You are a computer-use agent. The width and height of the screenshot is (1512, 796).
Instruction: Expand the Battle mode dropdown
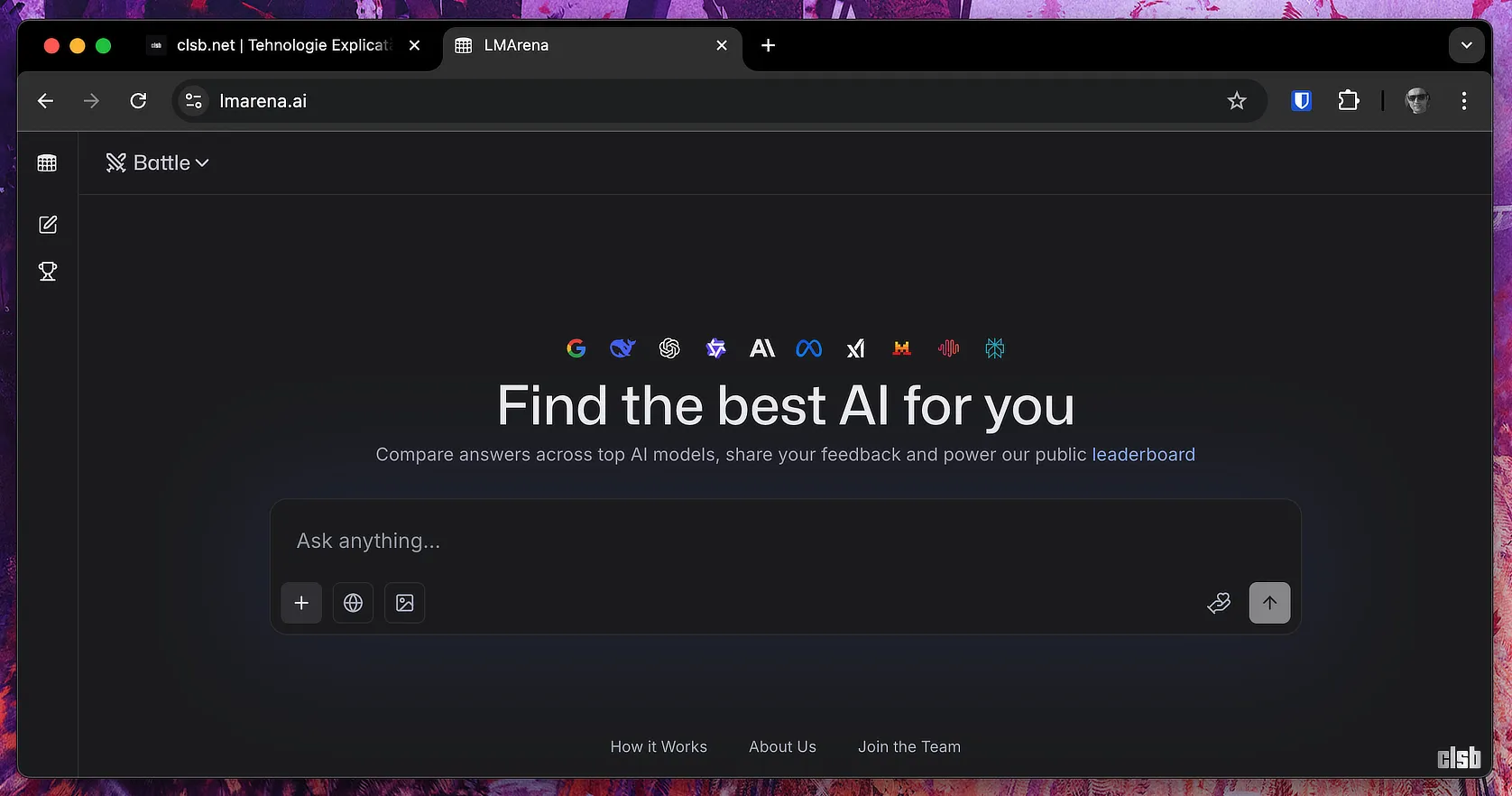[x=158, y=163]
